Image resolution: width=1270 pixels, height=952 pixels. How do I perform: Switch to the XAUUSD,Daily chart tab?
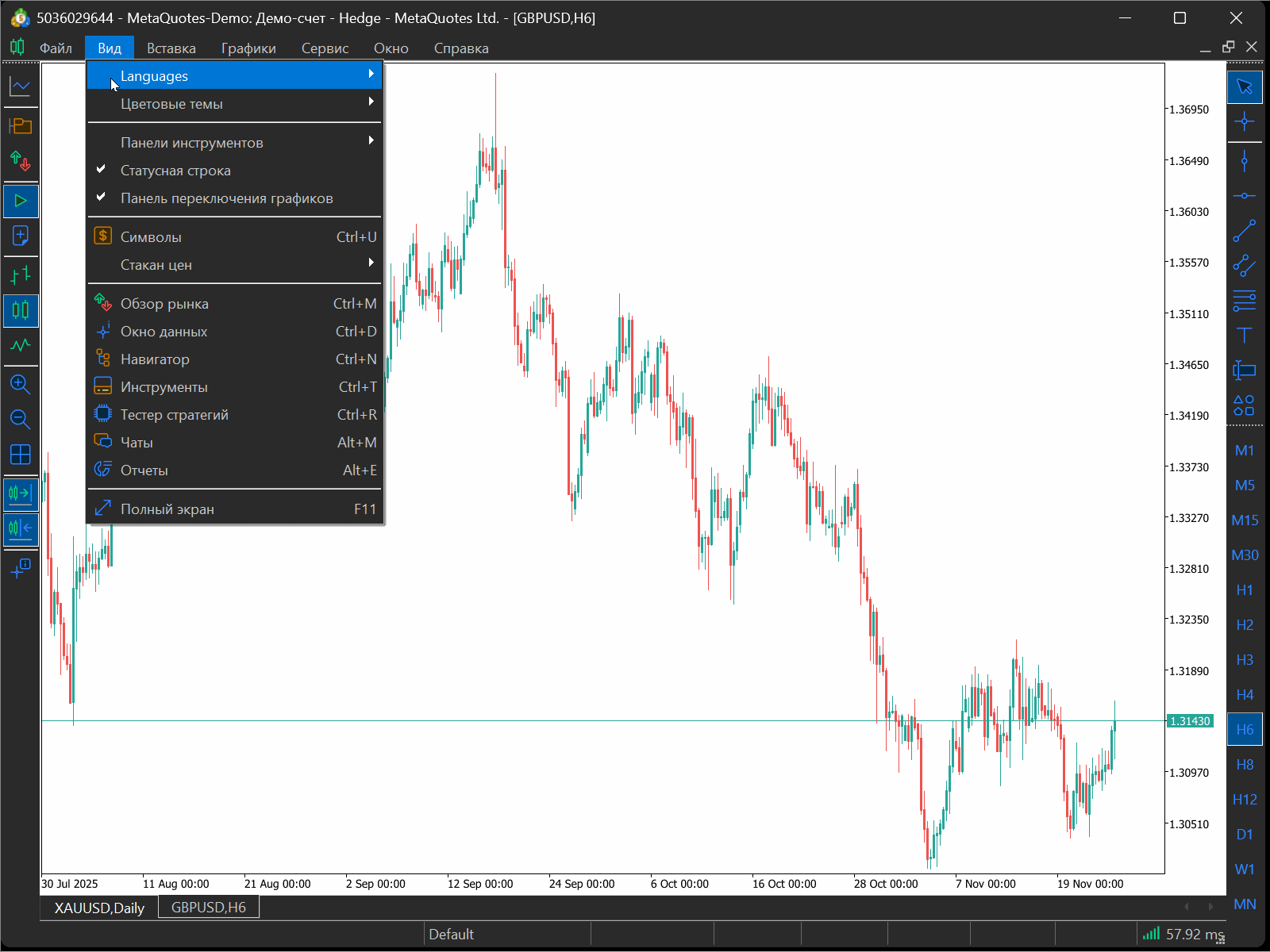pos(99,908)
